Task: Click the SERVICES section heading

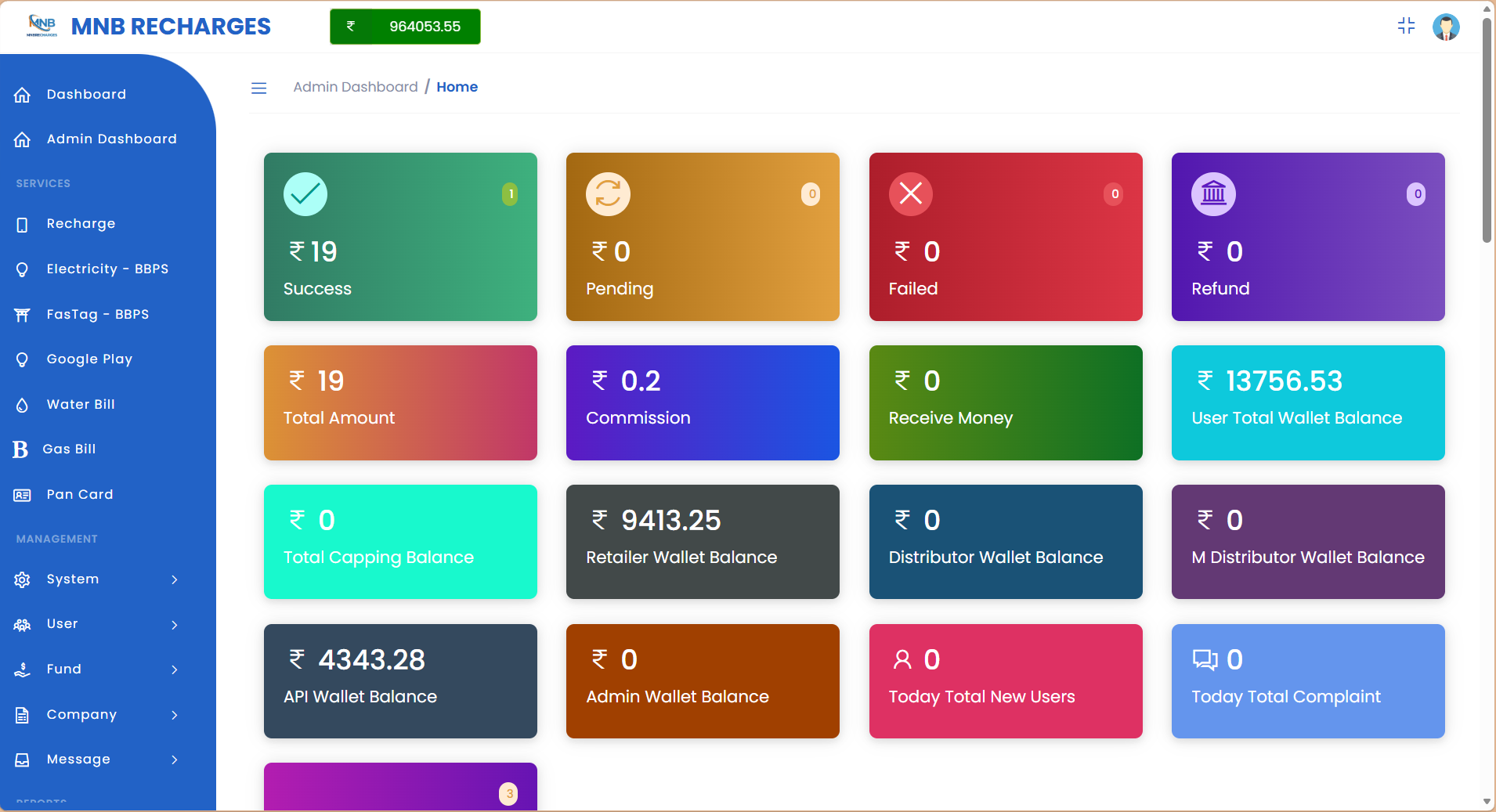Action: pos(43,183)
